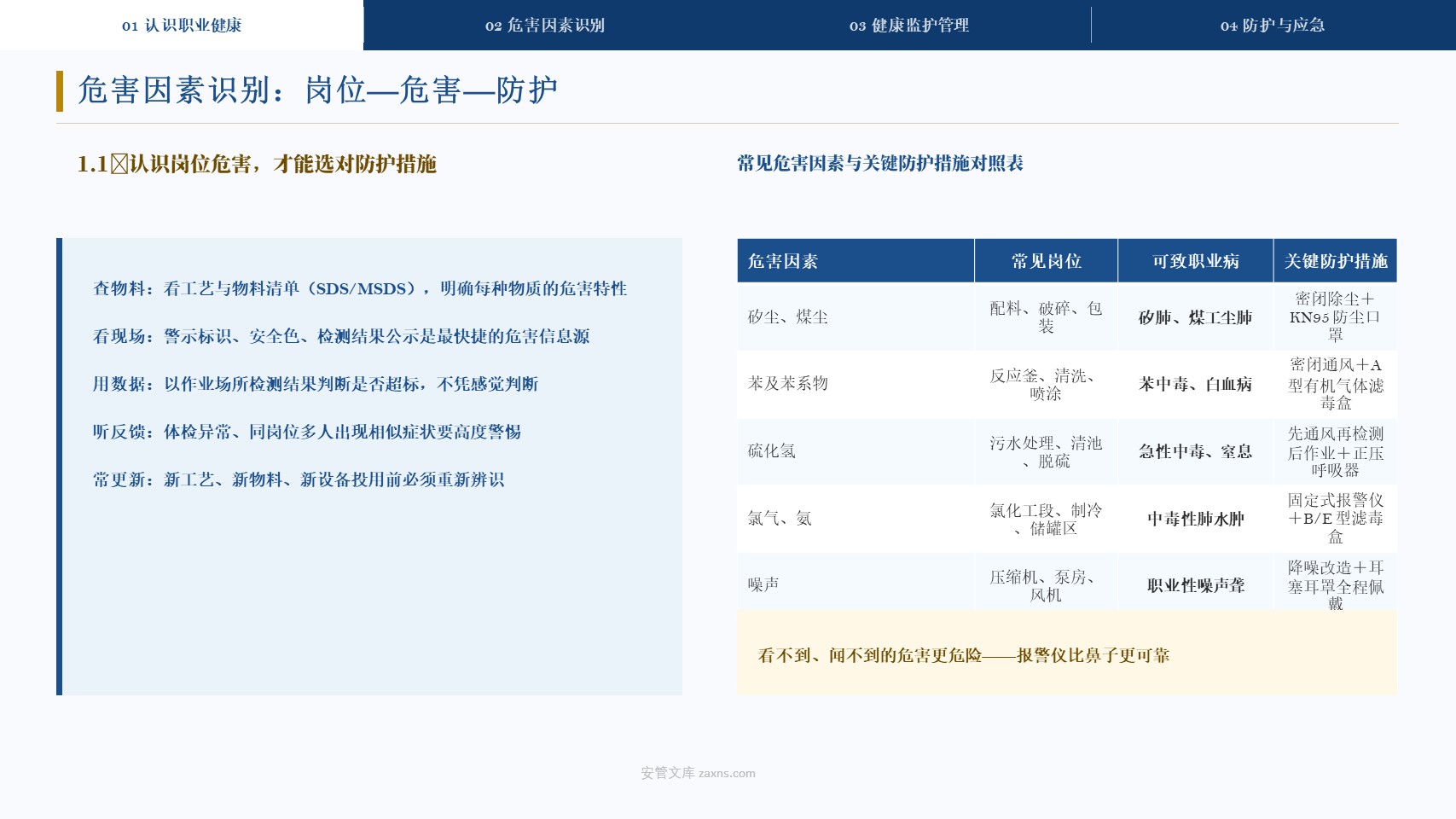The width and height of the screenshot is (1456, 819).
Task: Select the 配料、破碎、包装 cell
Action: tap(1046, 317)
